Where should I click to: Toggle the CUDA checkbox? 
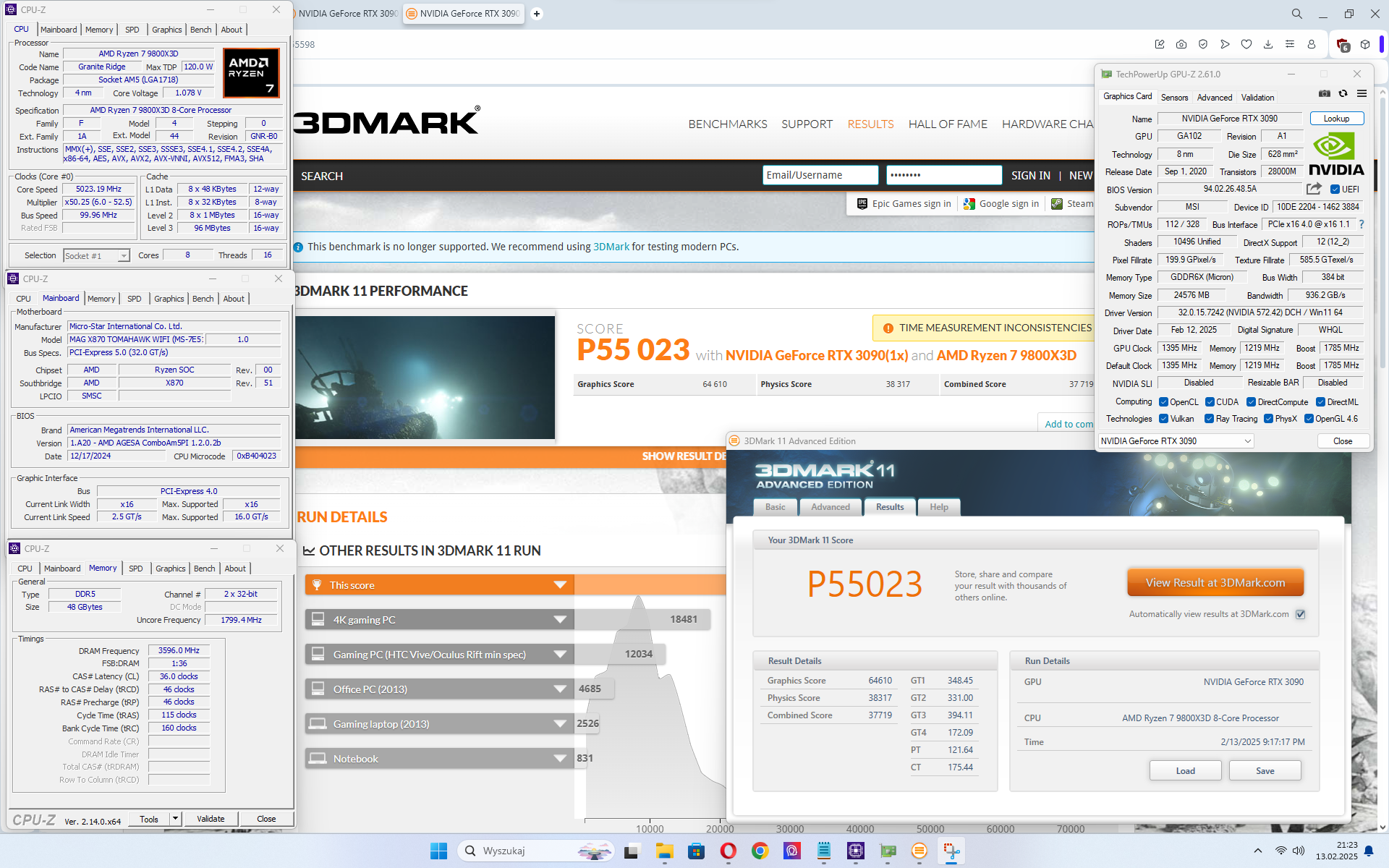tap(1210, 402)
